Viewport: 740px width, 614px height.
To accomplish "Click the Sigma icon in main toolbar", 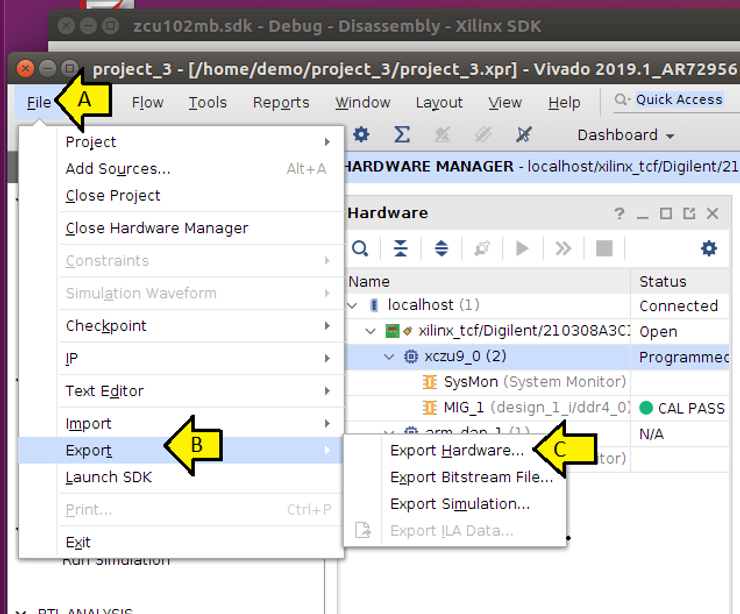I will pyautogui.click(x=402, y=134).
